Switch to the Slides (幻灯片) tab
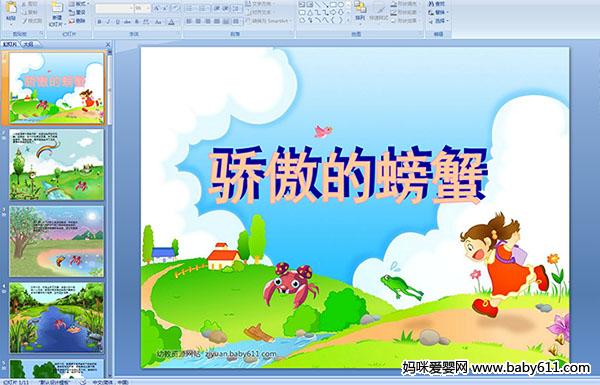This screenshot has height=385, width=600. click(x=10, y=44)
